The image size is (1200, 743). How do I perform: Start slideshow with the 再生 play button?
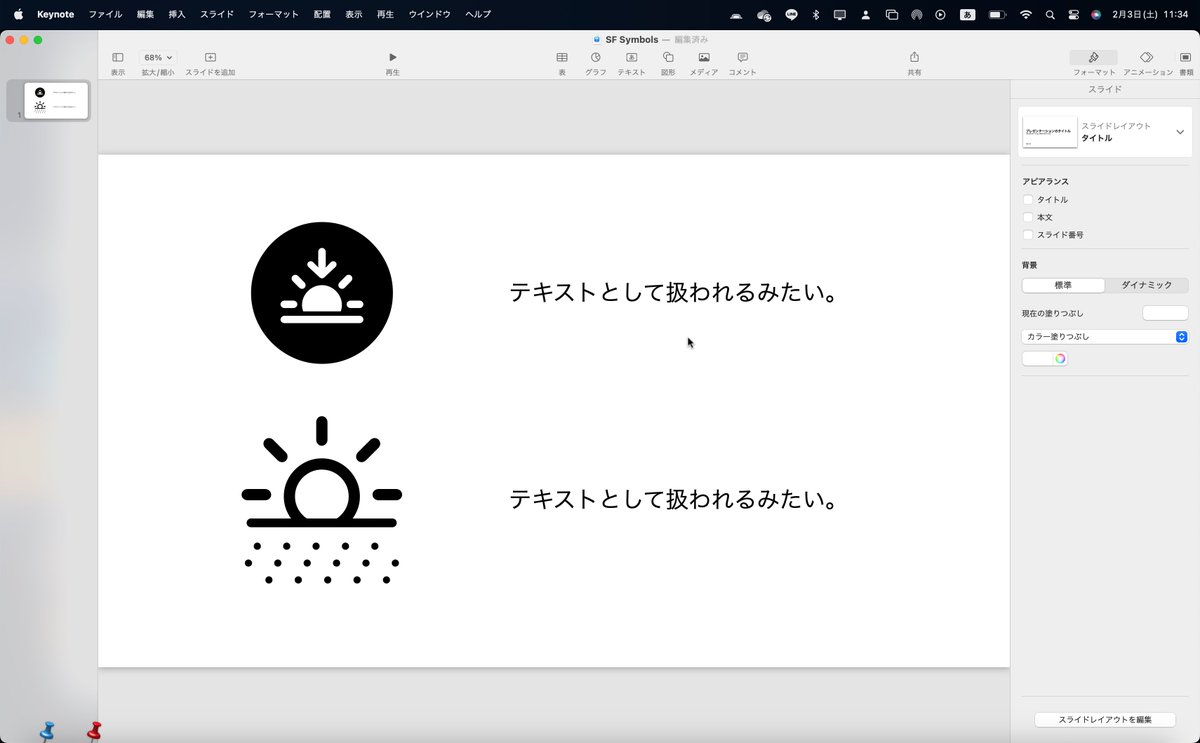393,58
